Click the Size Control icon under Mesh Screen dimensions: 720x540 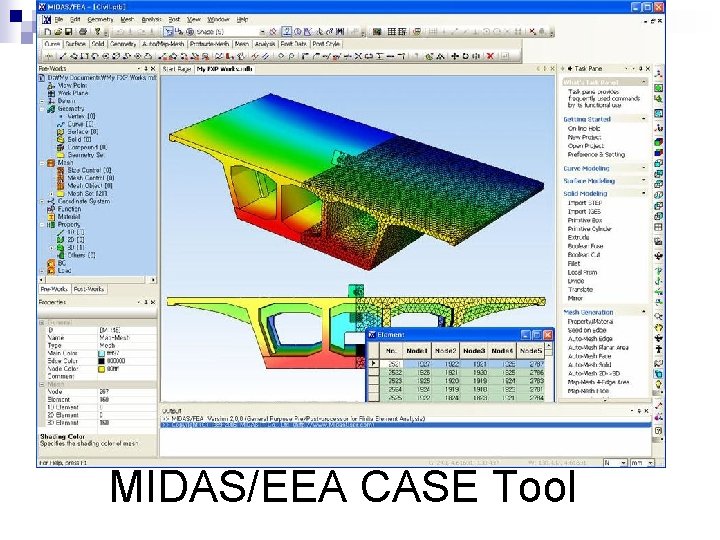pyautogui.click(x=60, y=170)
